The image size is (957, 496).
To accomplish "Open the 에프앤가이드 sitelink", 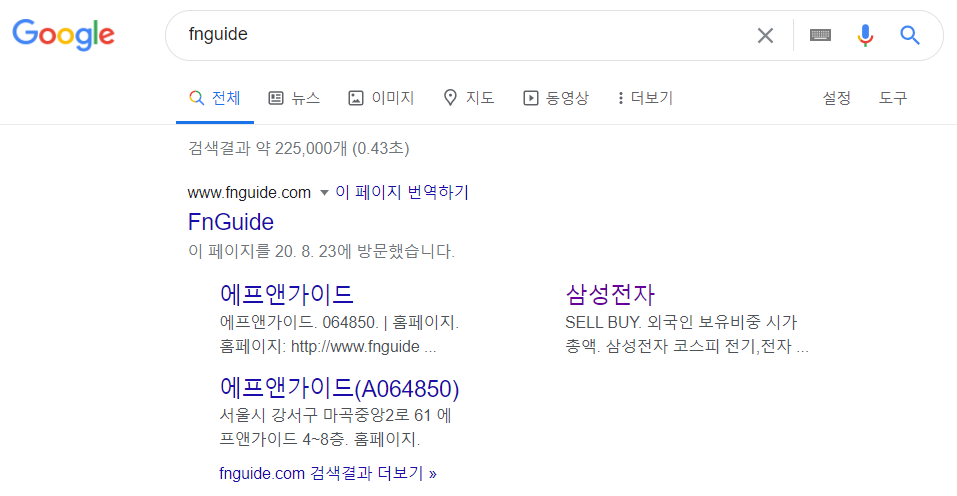I will click(x=286, y=295).
